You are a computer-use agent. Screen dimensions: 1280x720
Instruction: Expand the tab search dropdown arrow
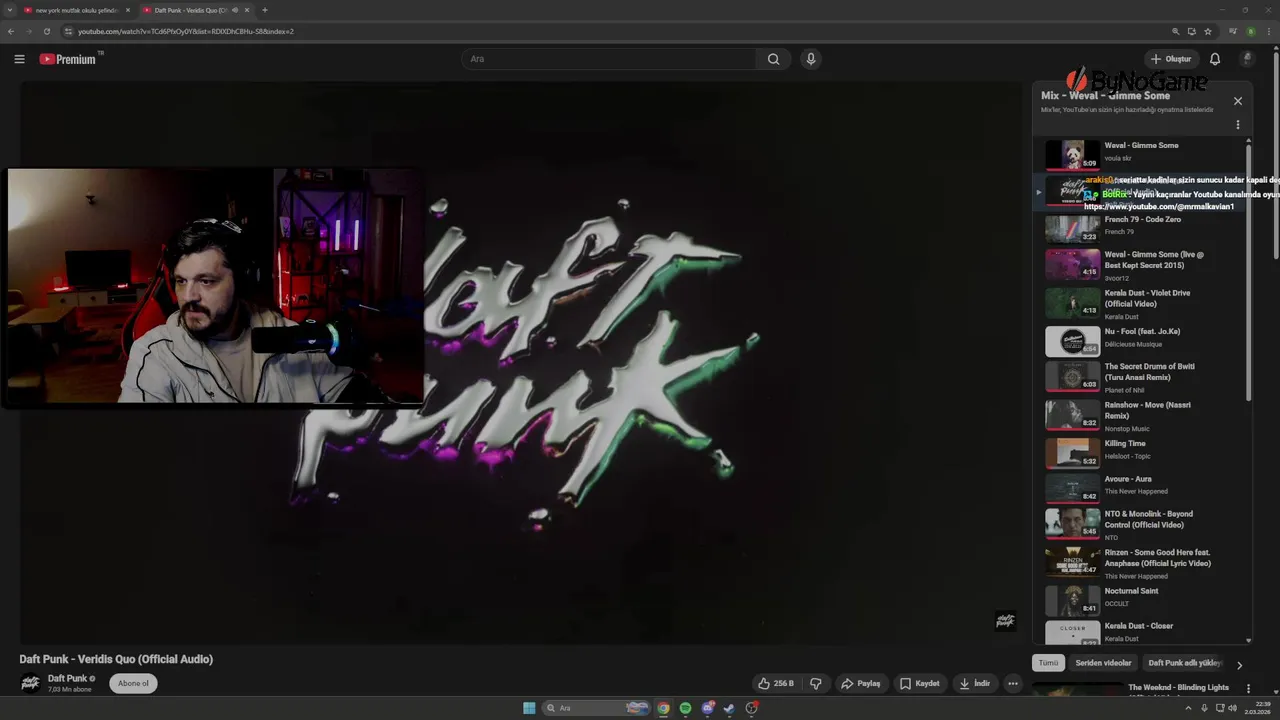(10, 10)
